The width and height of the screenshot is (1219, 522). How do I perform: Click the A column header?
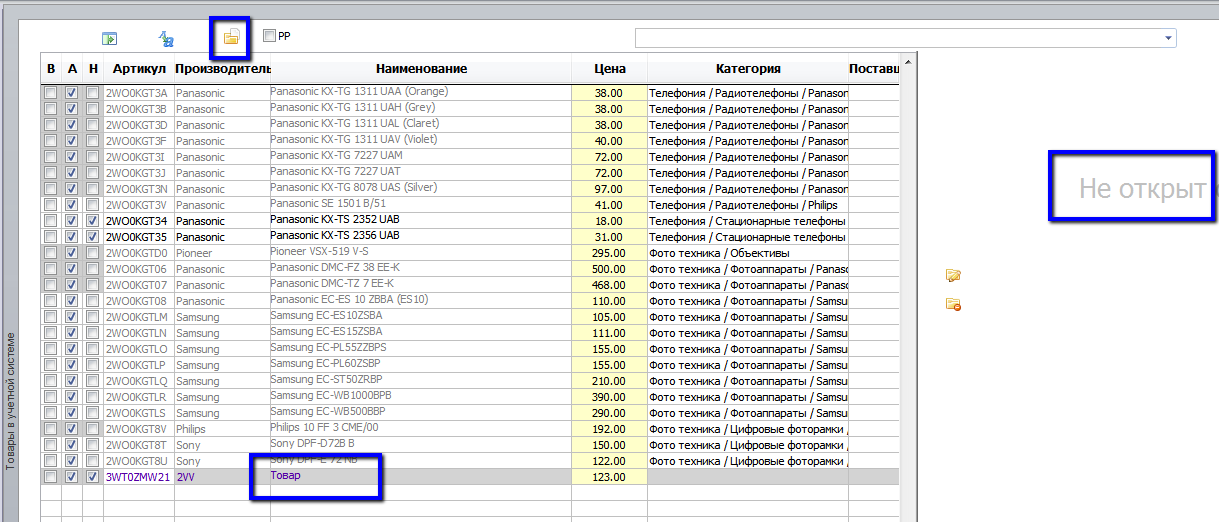(72, 68)
